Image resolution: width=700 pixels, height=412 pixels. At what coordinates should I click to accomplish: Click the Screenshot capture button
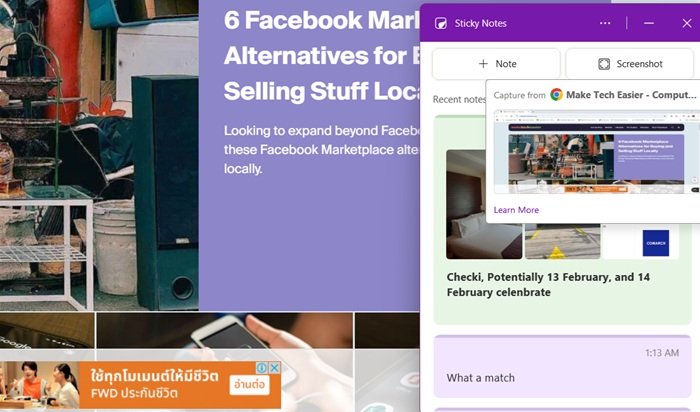click(629, 64)
